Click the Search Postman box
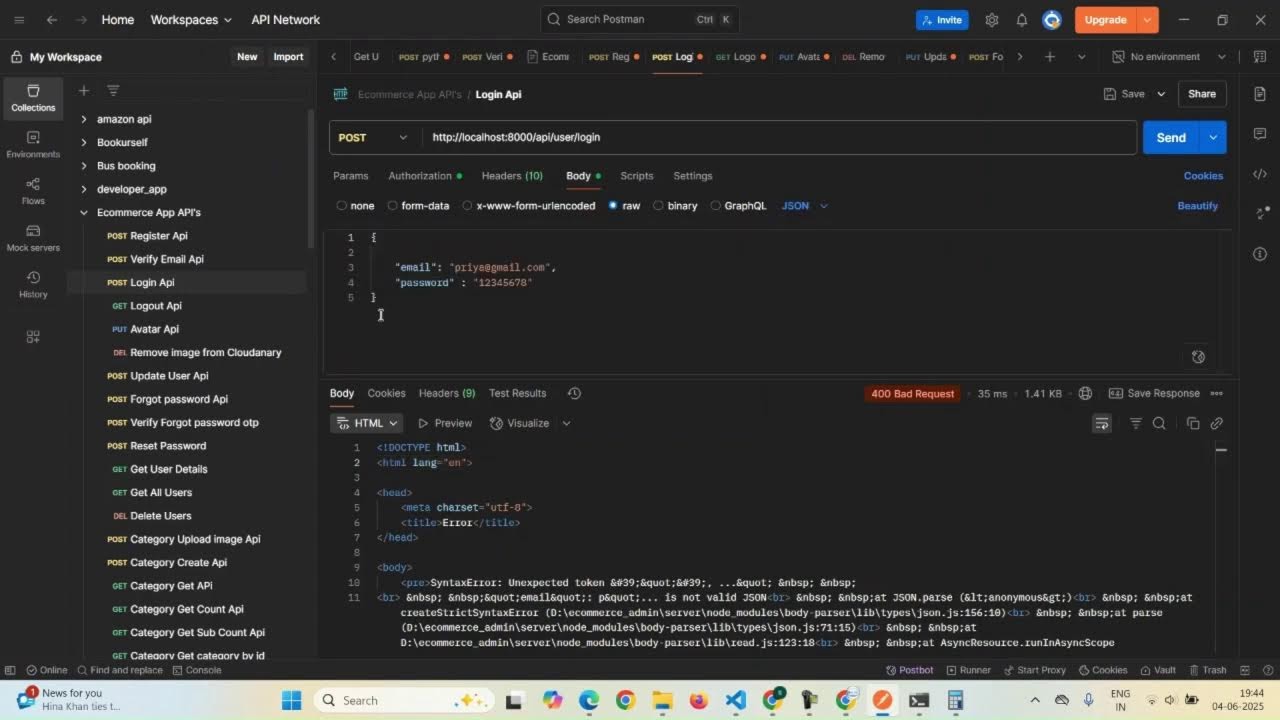 tap(640, 20)
